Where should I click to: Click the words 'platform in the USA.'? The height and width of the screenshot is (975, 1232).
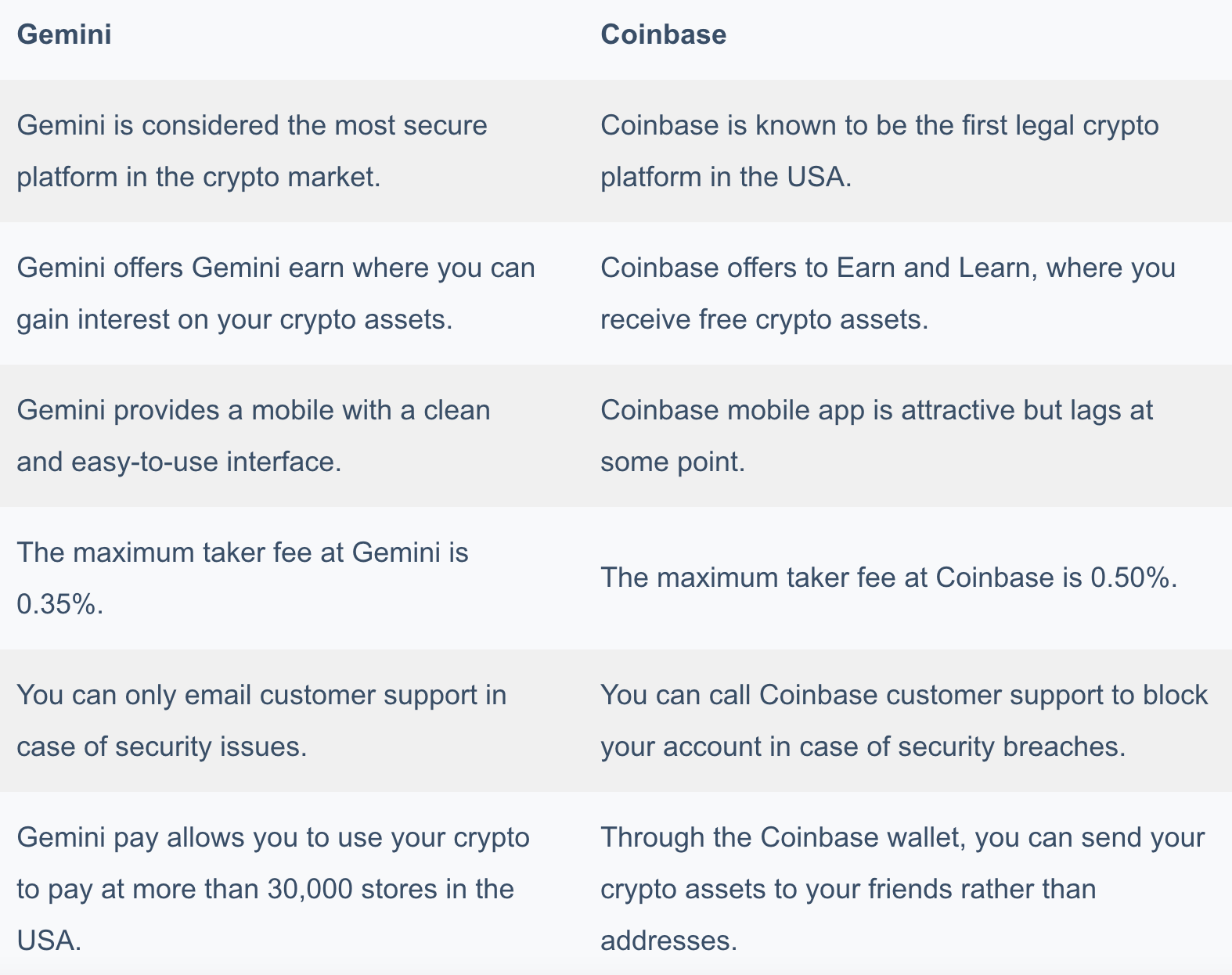pos(726,177)
